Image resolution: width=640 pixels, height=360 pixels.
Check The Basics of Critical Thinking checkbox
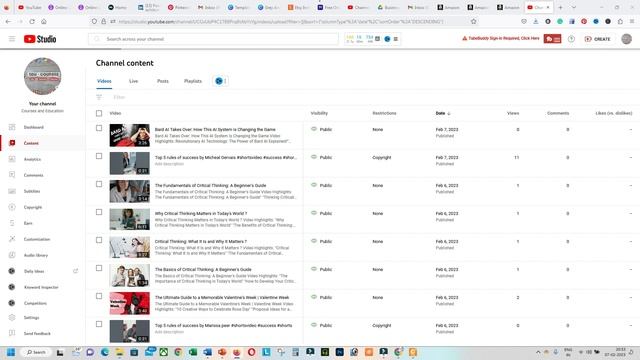coord(99,268)
